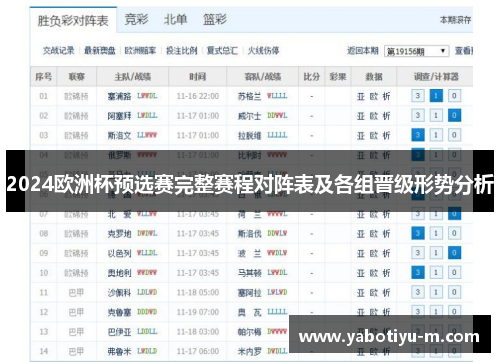Click away team 马其顿 in row 10

pyautogui.click(x=249, y=273)
